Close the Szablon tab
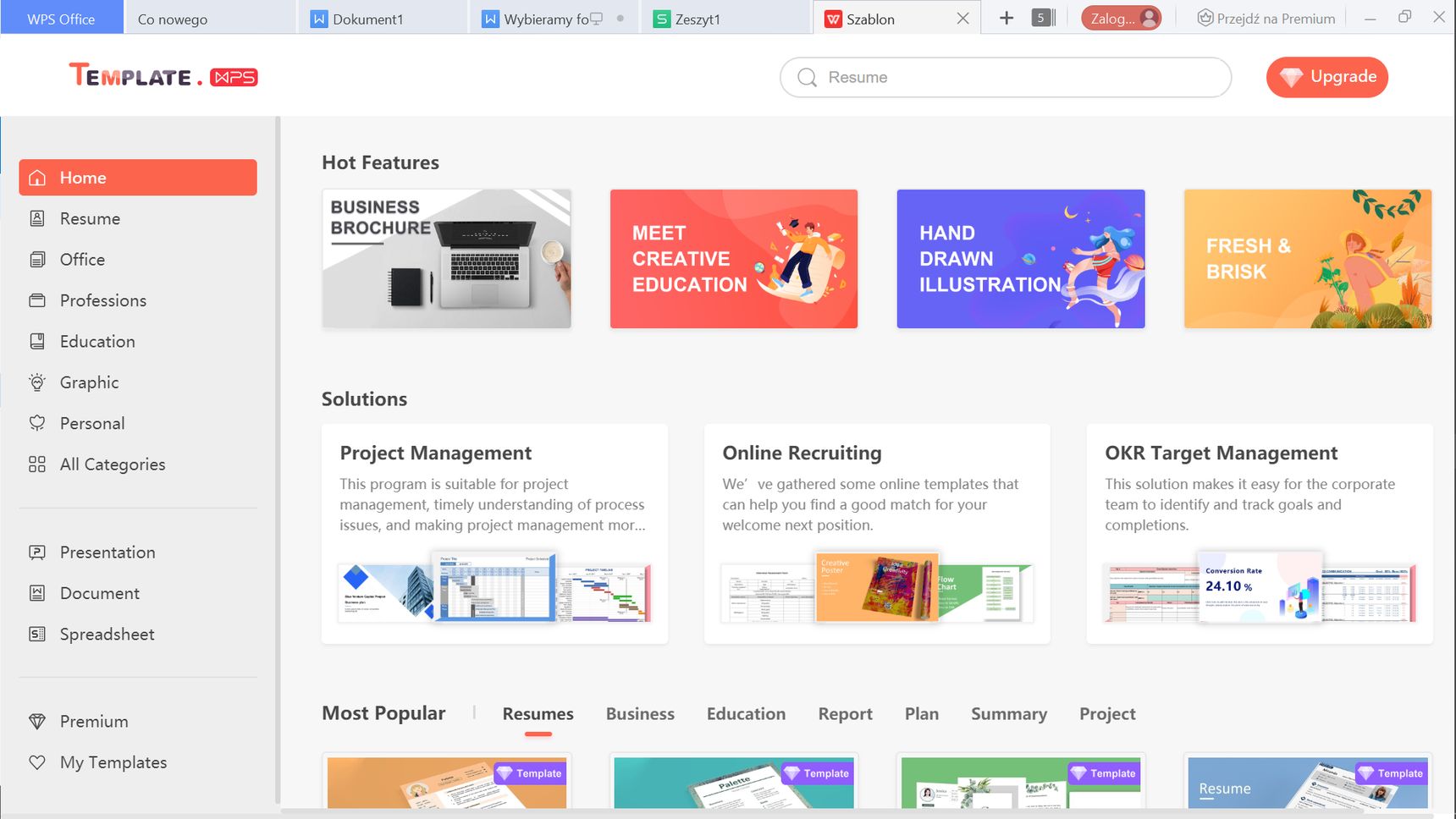The width and height of the screenshot is (1456, 819). point(963,19)
